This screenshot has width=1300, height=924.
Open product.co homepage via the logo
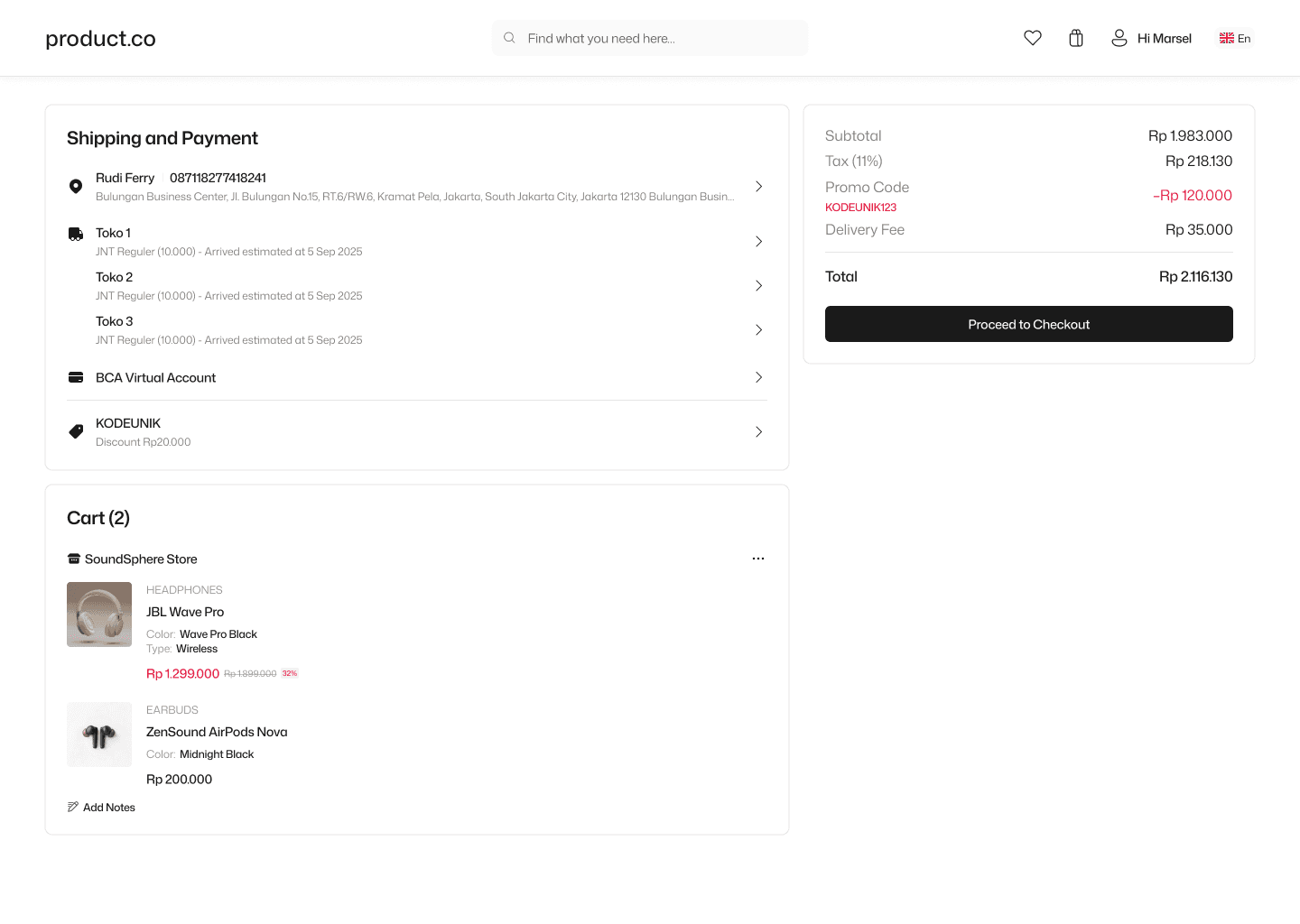[100, 38]
